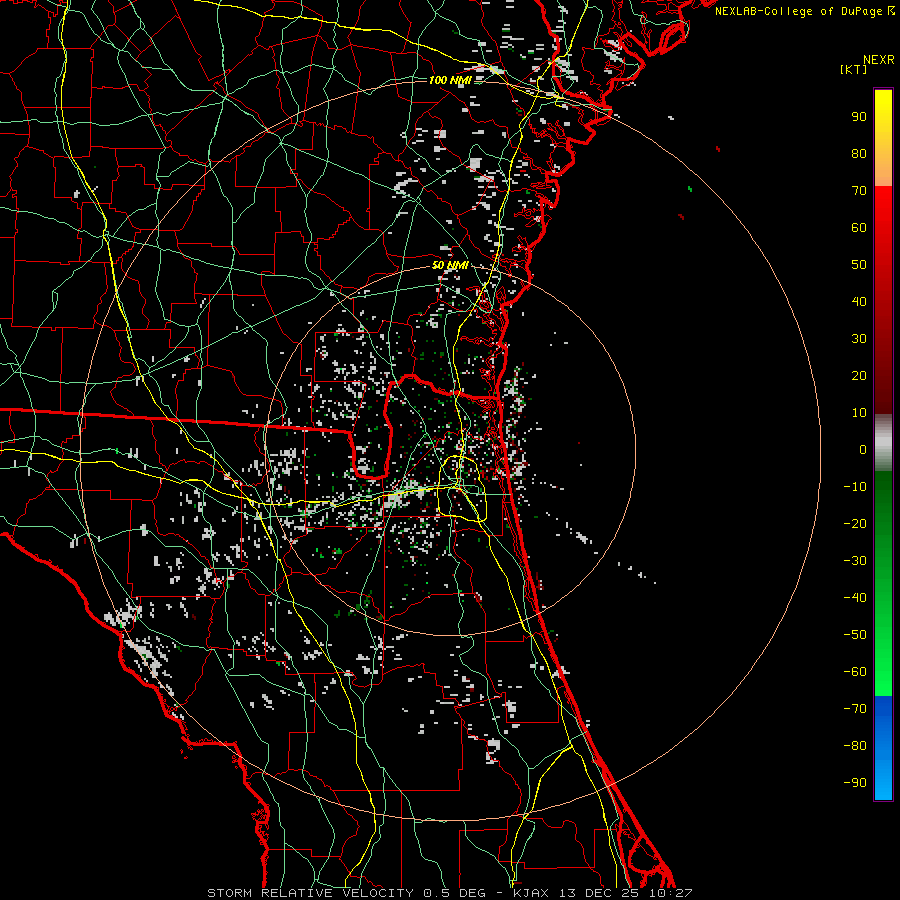Select the positive 70 scale value
Viewport: 900px width, 900px height.
tap(859, 191)
